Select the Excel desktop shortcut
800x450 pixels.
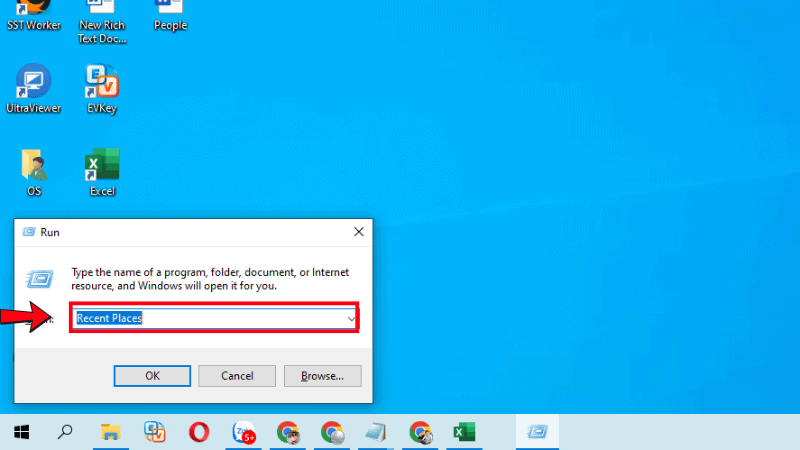pyautogui.click(x=102, y=171)
